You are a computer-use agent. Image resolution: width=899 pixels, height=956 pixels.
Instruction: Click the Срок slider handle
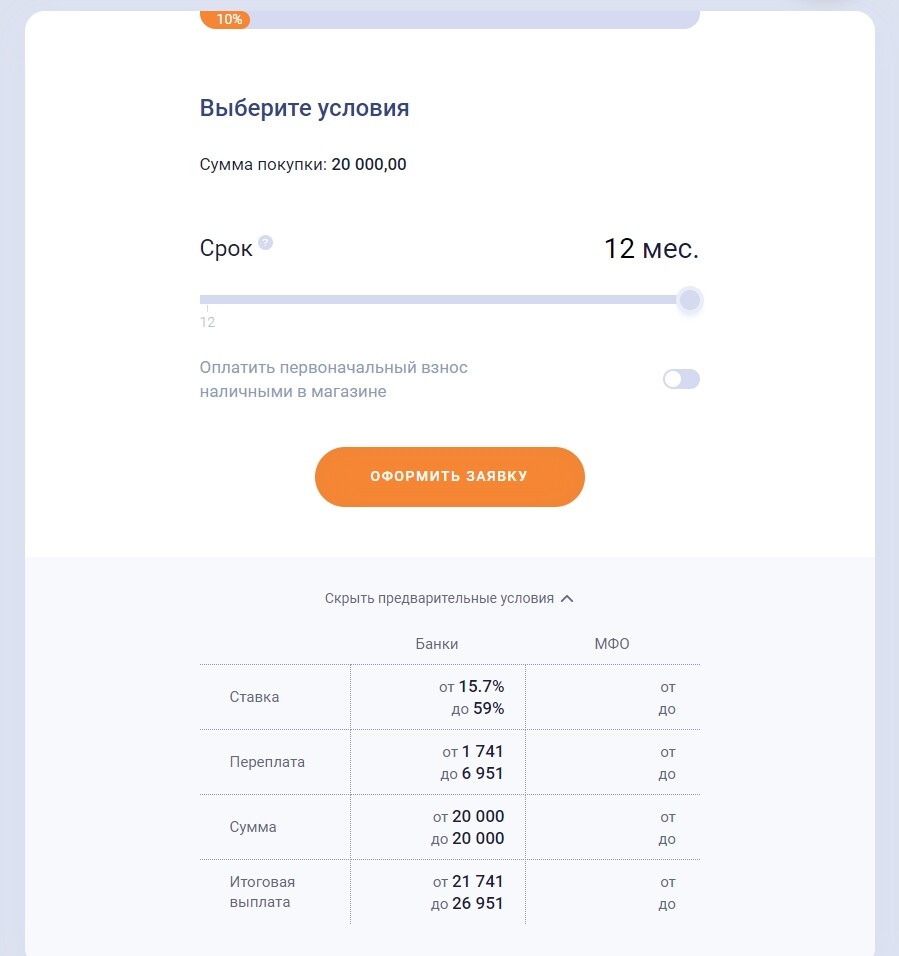689,300
